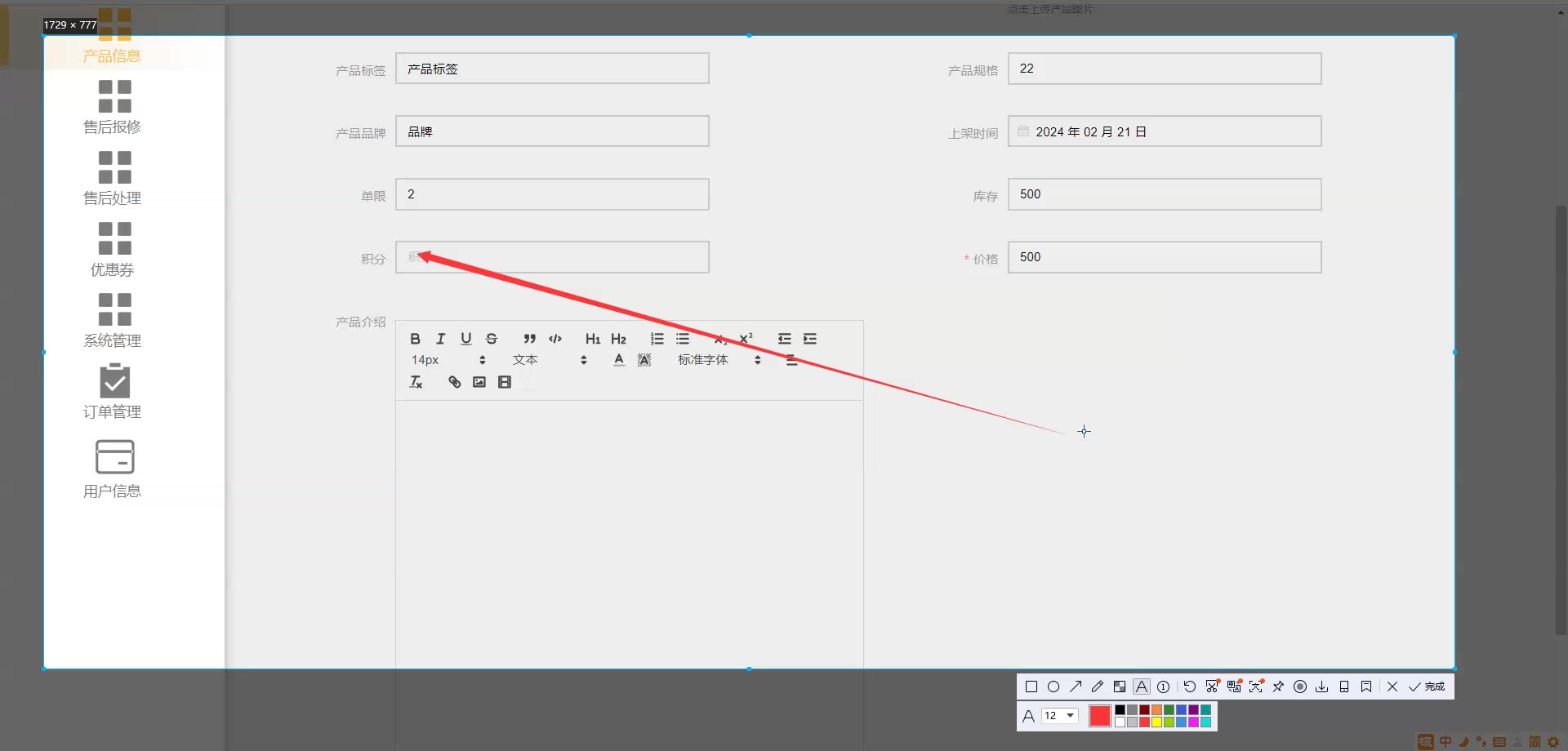Viewport: 1568px width, 751px height.
Task: Start screen recording from the capture toolbar
Action: [1300, 687]
